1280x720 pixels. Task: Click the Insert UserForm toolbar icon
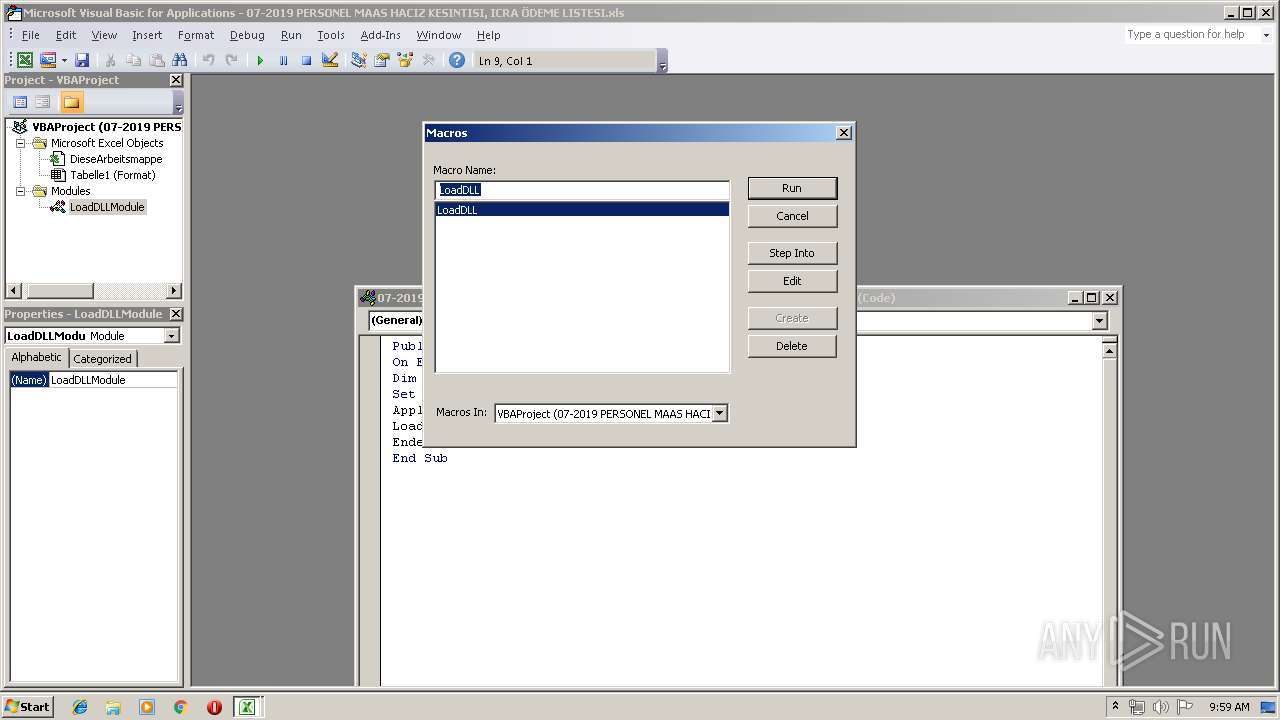(47, 60)
